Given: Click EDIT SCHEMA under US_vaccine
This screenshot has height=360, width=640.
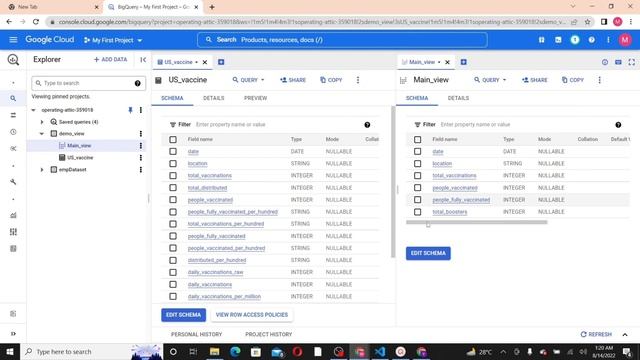Looking at the screenshot, I should pos(183,315).
